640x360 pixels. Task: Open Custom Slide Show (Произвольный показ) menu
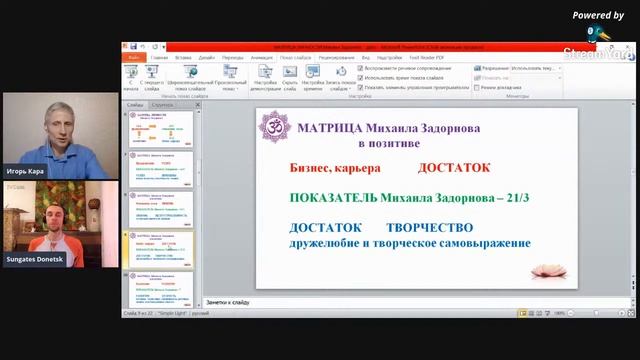[231, 78]
